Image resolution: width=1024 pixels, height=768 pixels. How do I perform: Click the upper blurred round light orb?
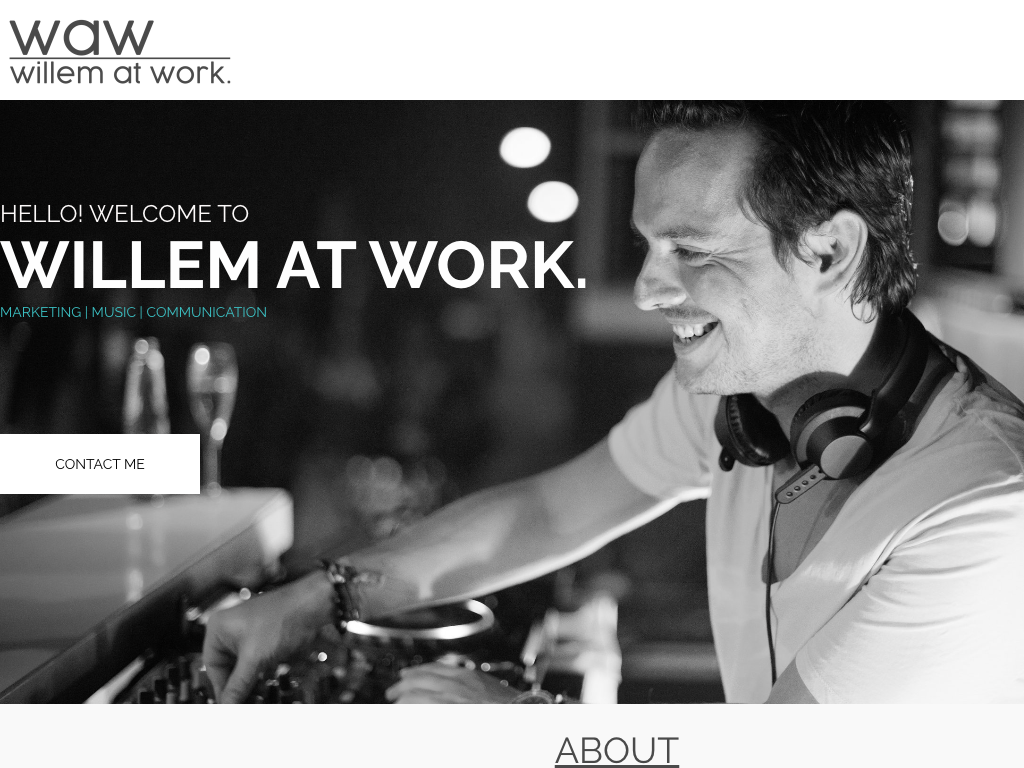tap(525, 147)
